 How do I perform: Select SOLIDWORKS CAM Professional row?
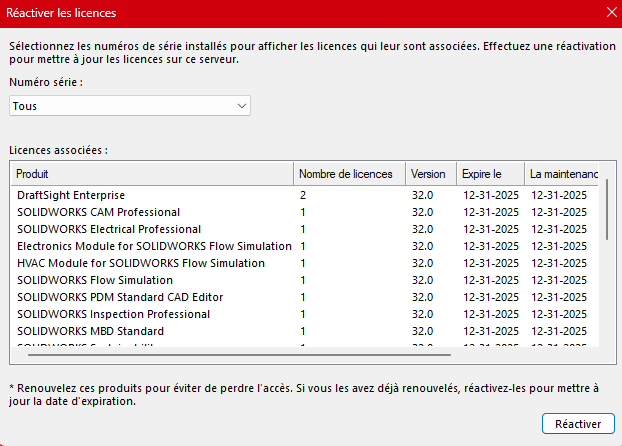tap(305, 212)
